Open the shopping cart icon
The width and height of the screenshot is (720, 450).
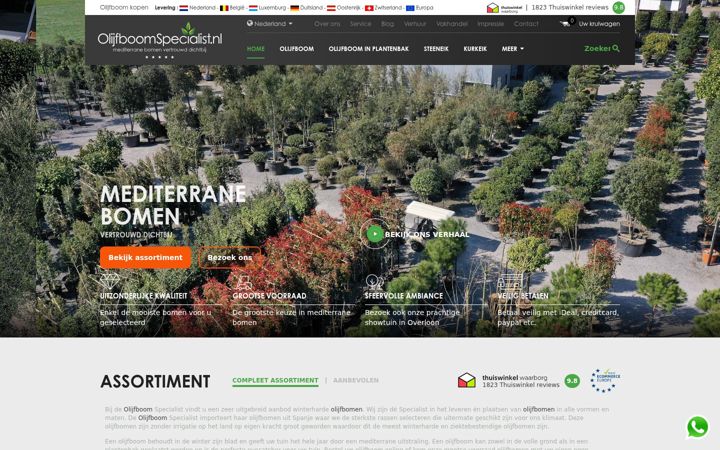pos(566,22)
